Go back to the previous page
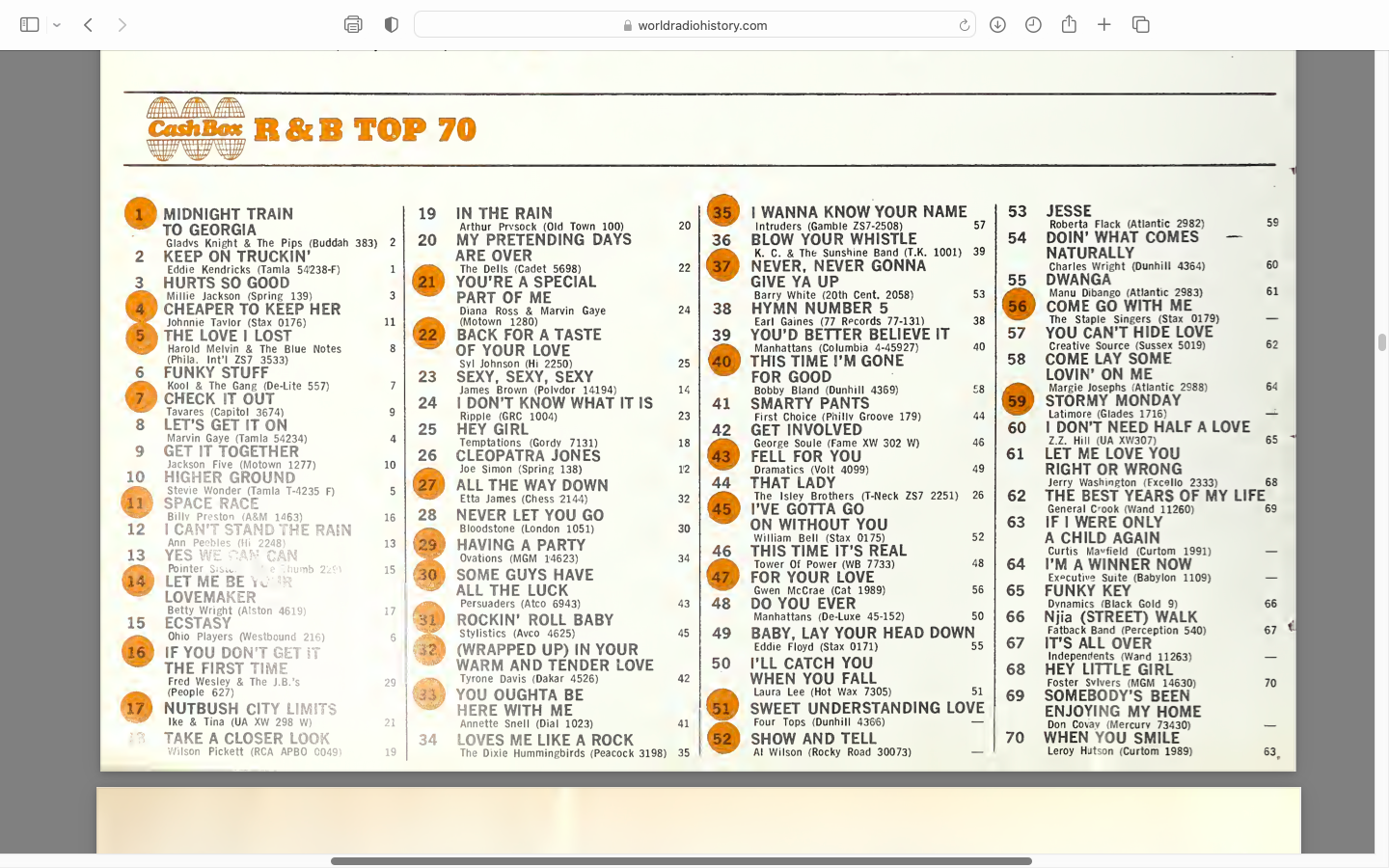The height and width of the screenshot is (868, 1389). click(88, 25)
